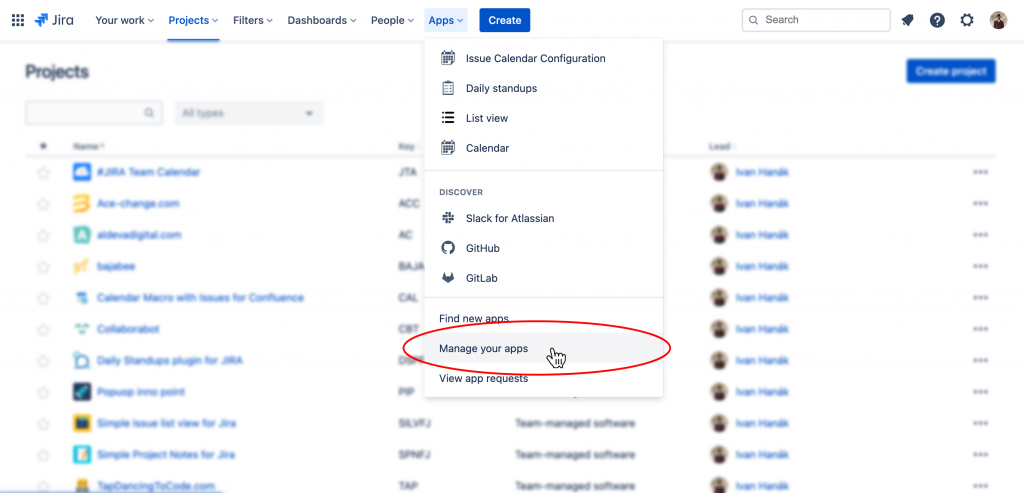
Task: Open the notifications bell icon
Action: tap(907, 20)
